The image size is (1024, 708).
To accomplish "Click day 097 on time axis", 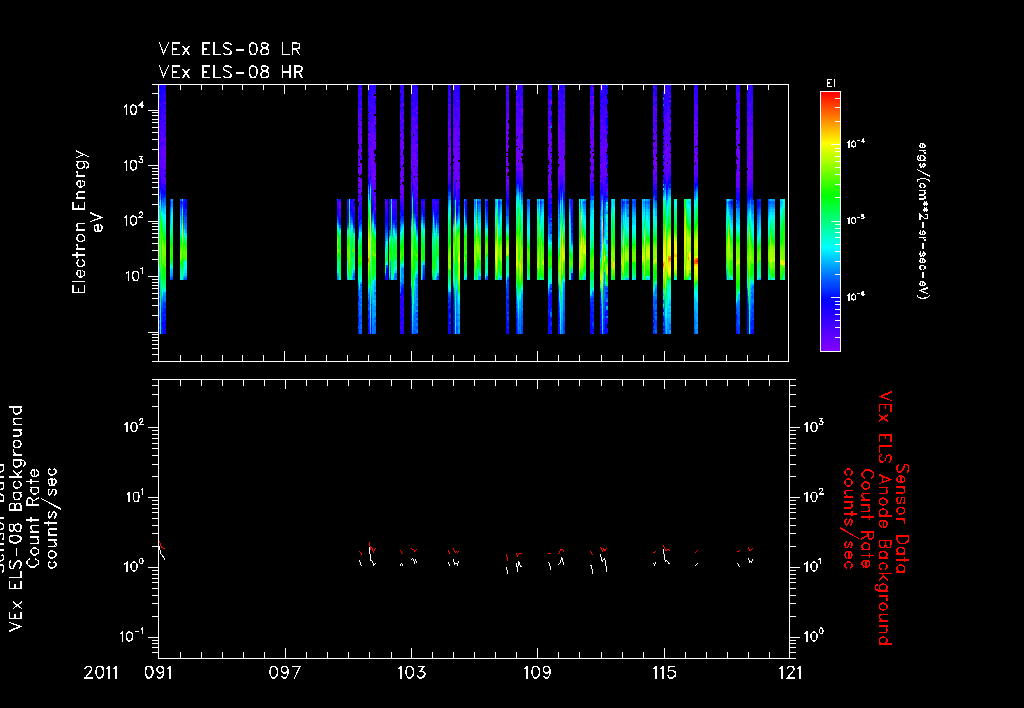I will 285,673.
